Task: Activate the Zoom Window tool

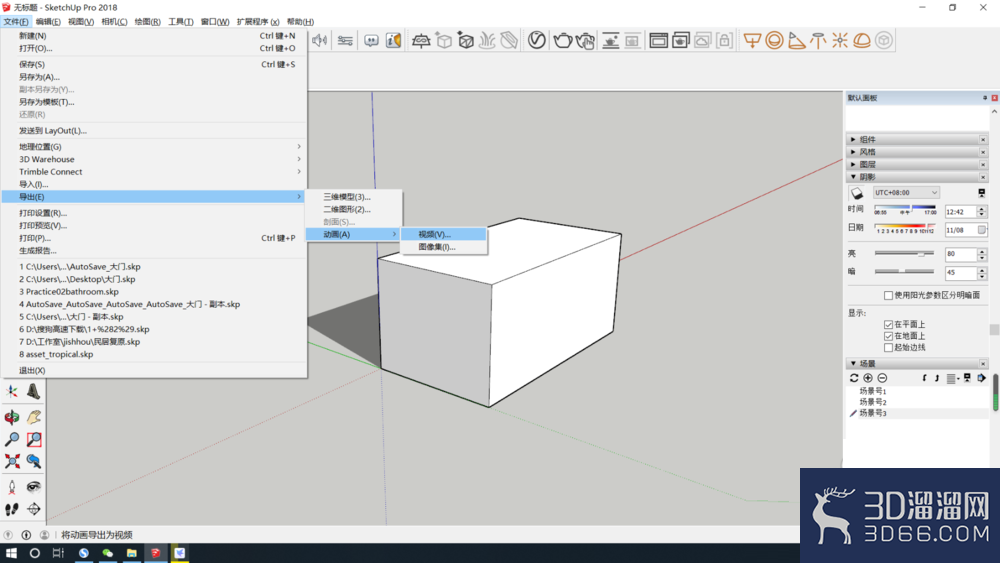Action: (34, 439)
